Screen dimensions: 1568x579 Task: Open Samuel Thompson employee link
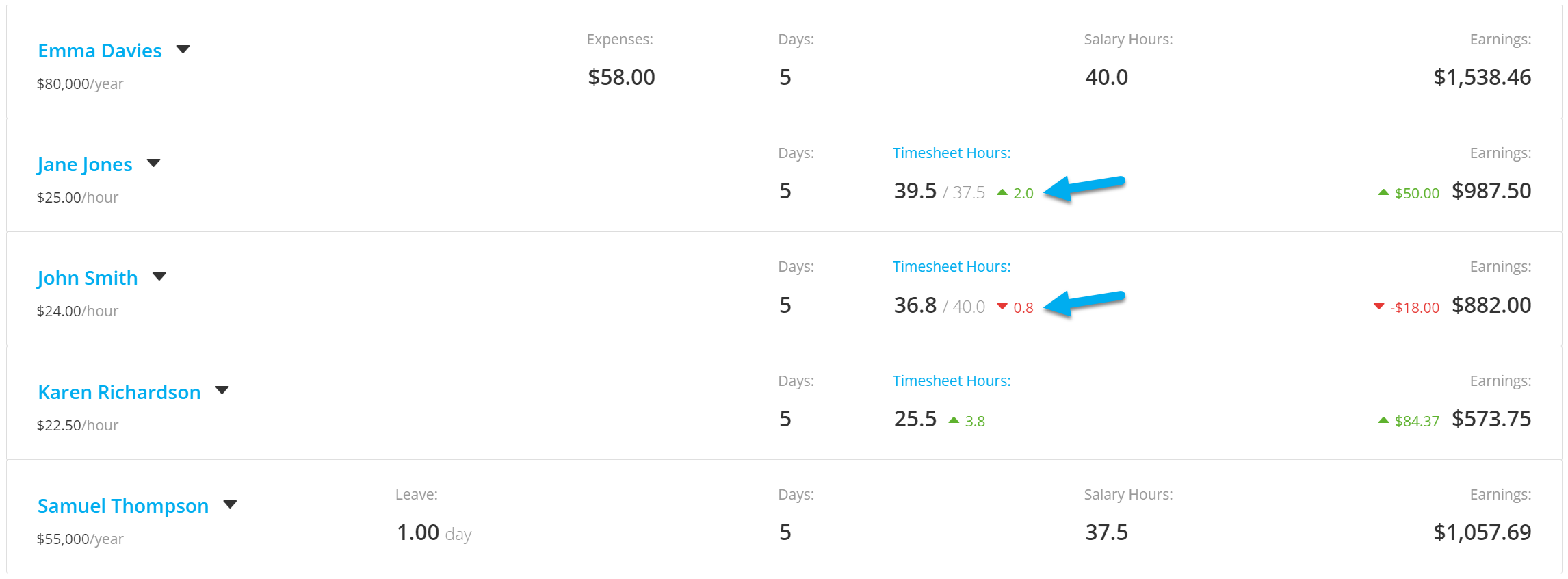(123, 506)
